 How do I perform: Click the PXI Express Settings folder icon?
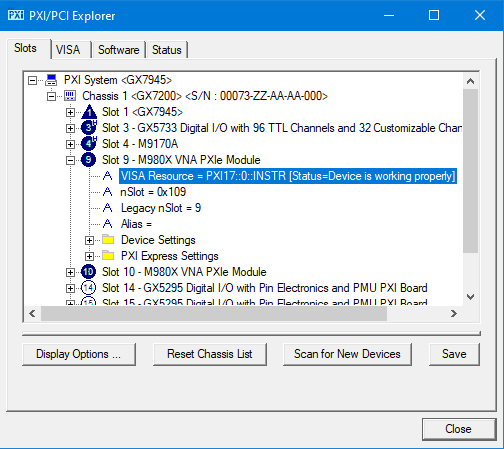pos(108,255)
